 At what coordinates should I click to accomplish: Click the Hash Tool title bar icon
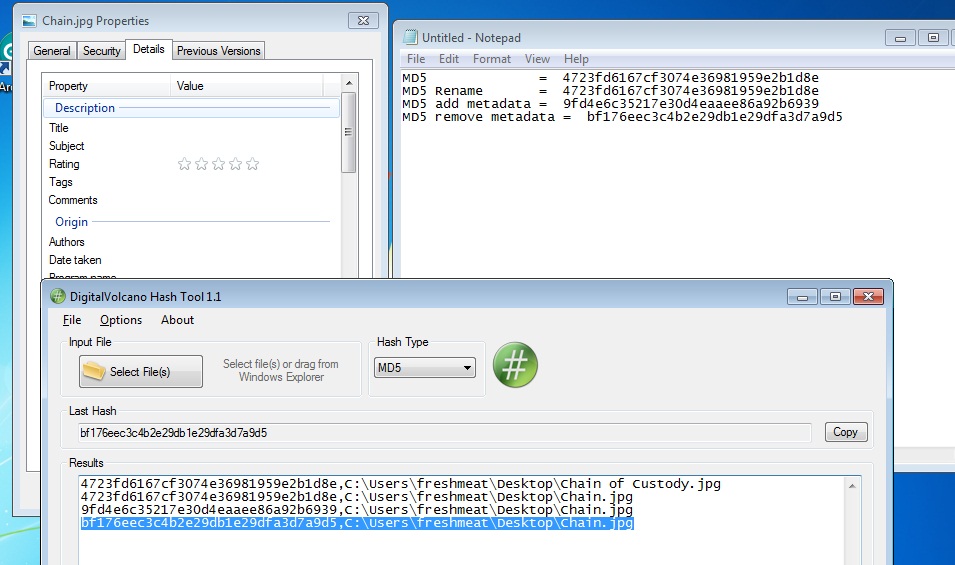(57, 297)
